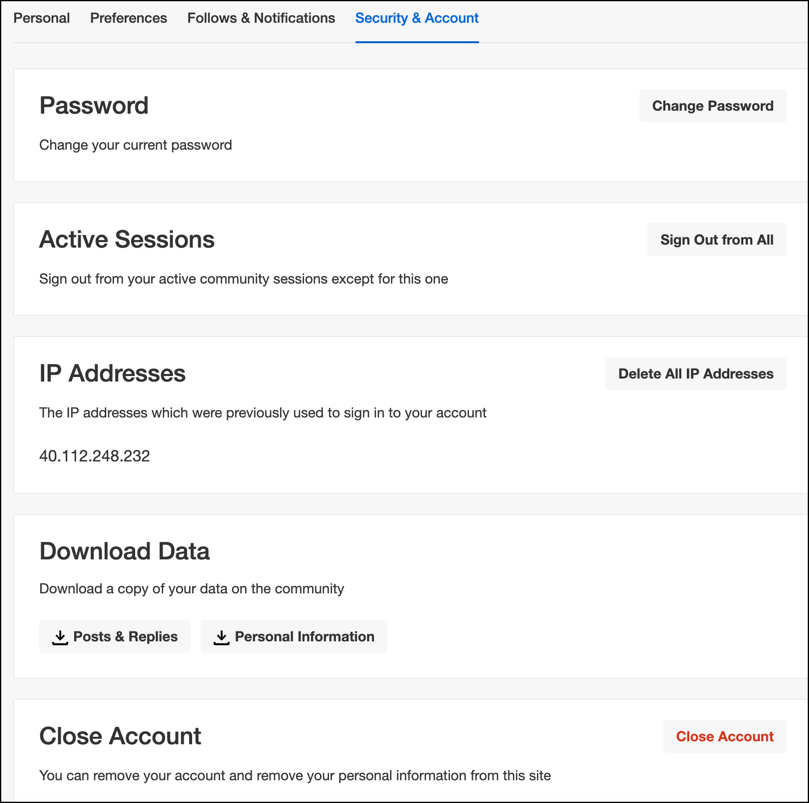Viewport: 809px width, 803px height.
Task: Open the Preferences tab
Action: pos(128,18)
